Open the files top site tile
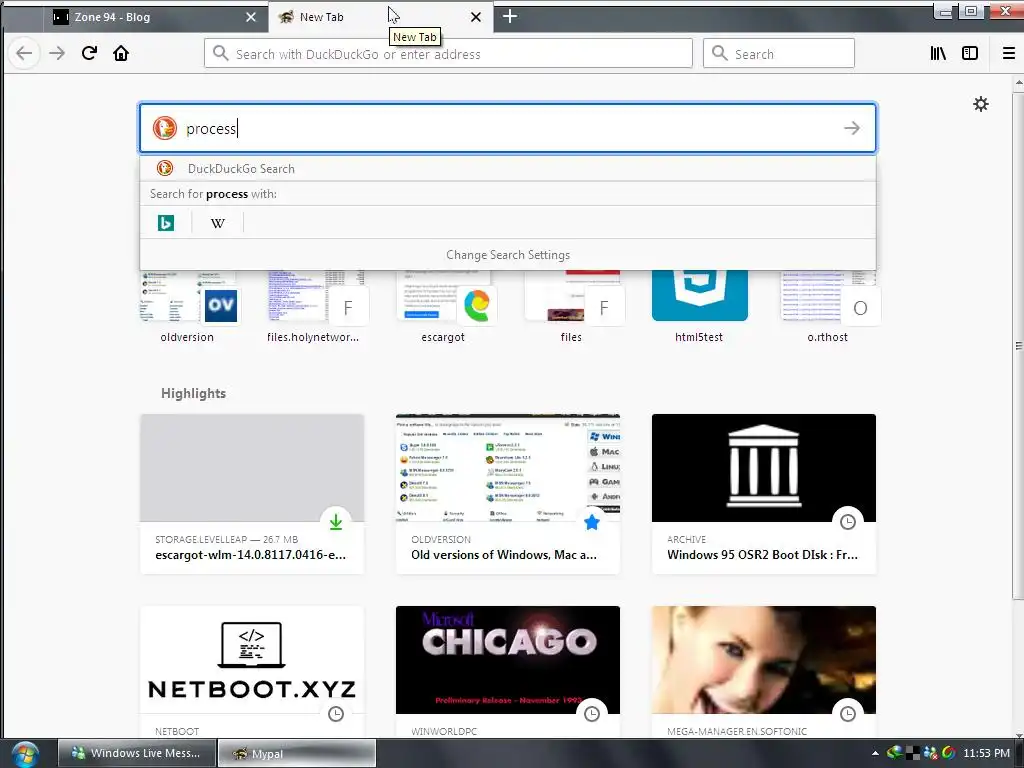 [571, 307]
